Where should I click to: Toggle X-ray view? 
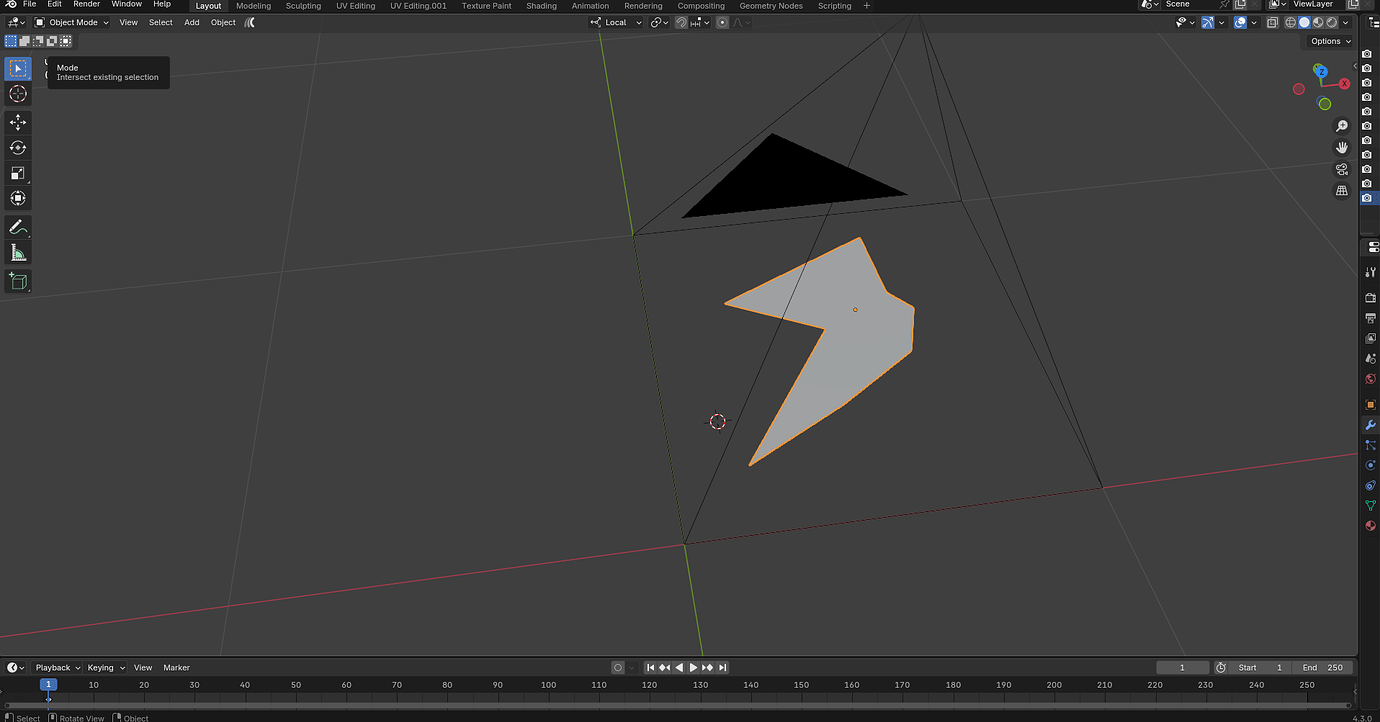click(1272, 22)
